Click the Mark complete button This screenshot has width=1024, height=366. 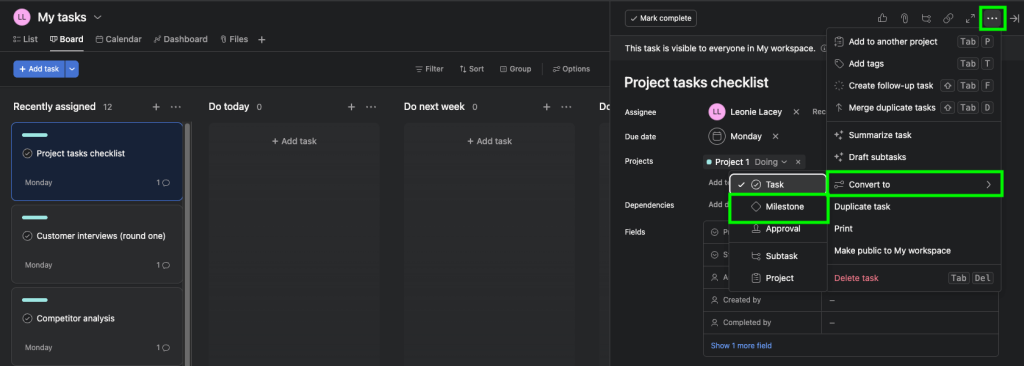click(660, 18)
